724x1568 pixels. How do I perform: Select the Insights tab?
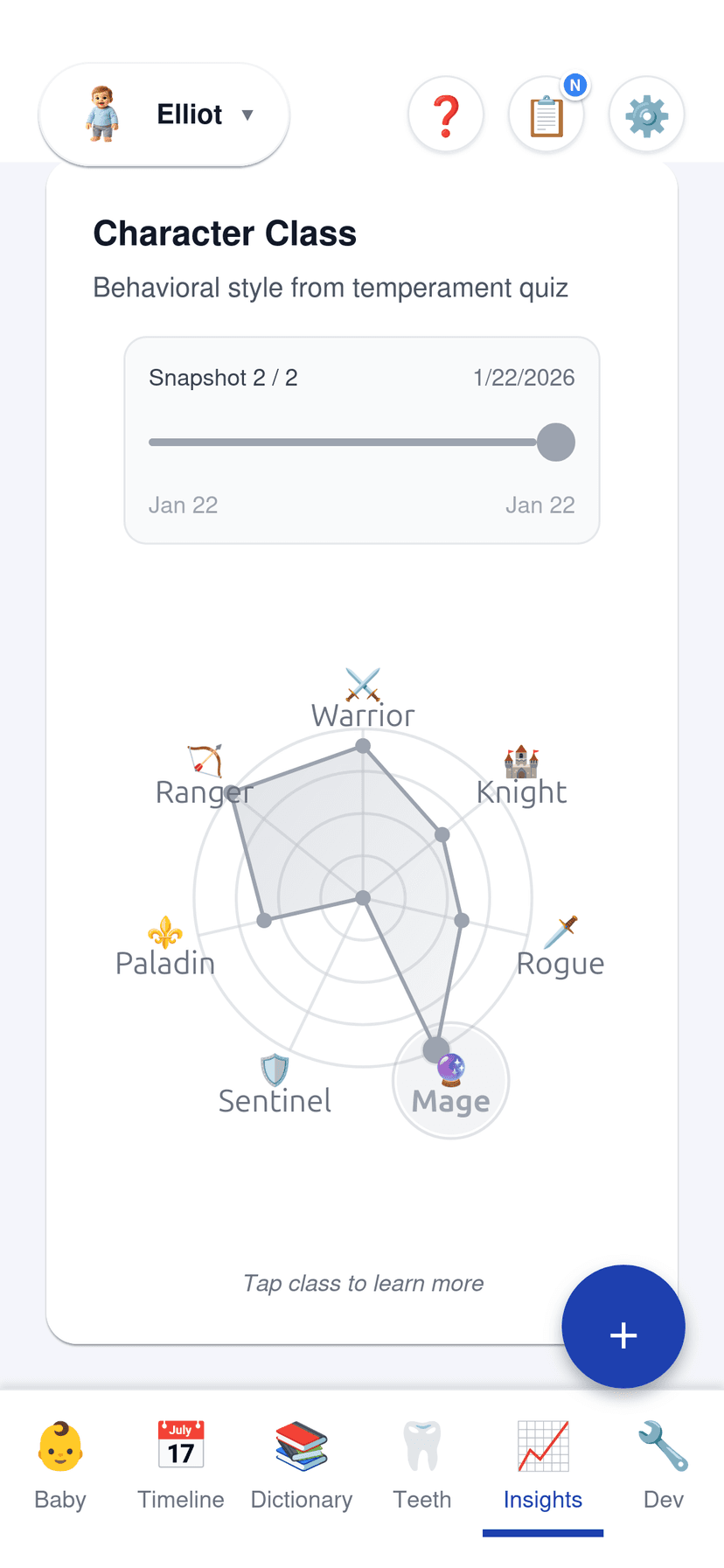pyautogui.click(x=543, y=1465)
